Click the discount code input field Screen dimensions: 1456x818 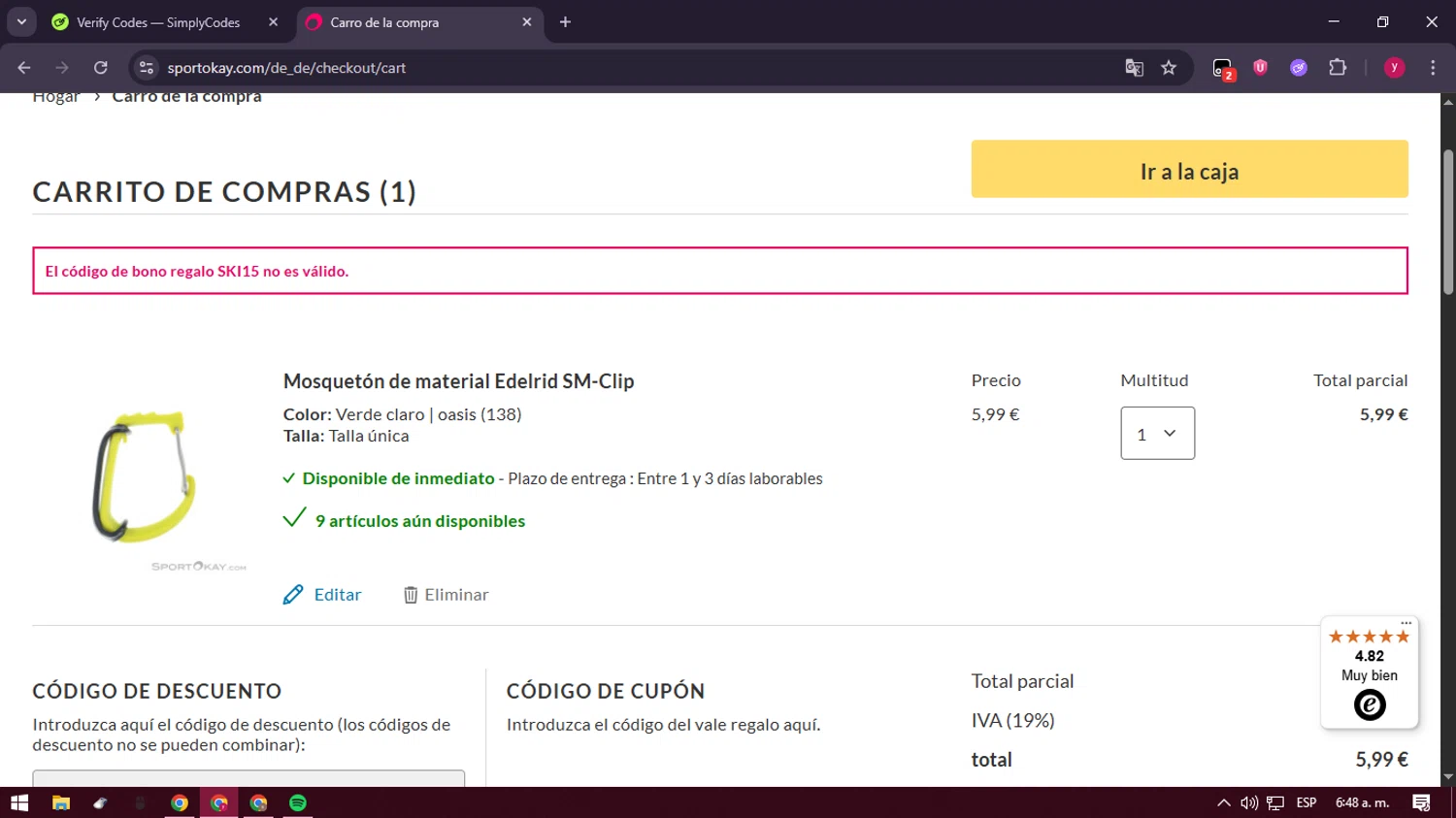248,779
